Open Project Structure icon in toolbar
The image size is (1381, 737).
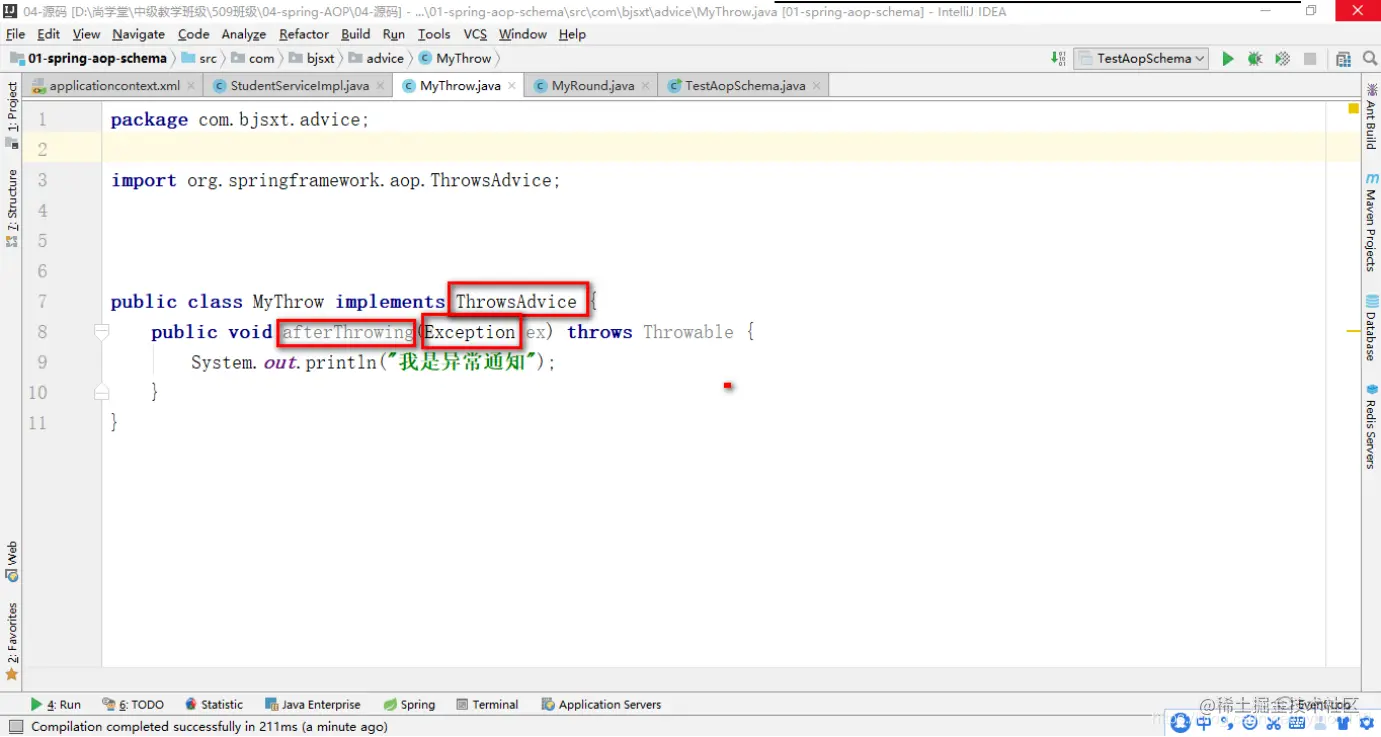[x=1343, y=59]
